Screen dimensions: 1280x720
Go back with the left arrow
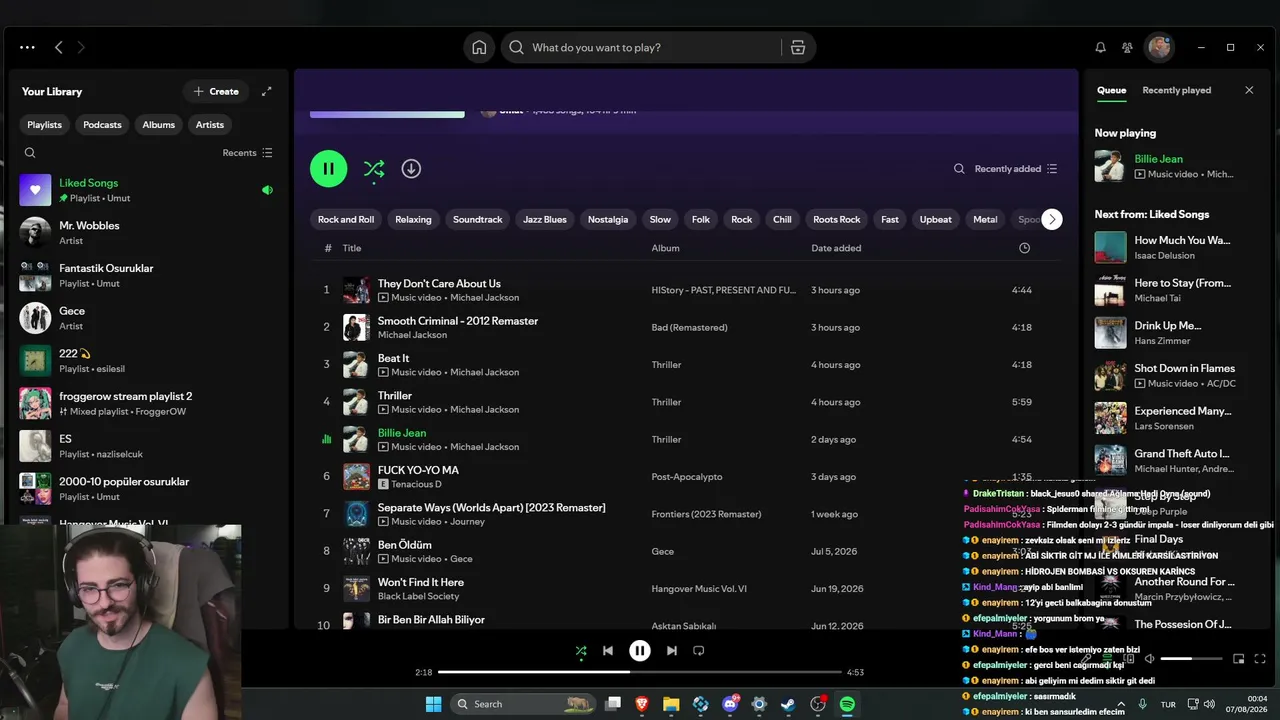[x=59, y=47]
